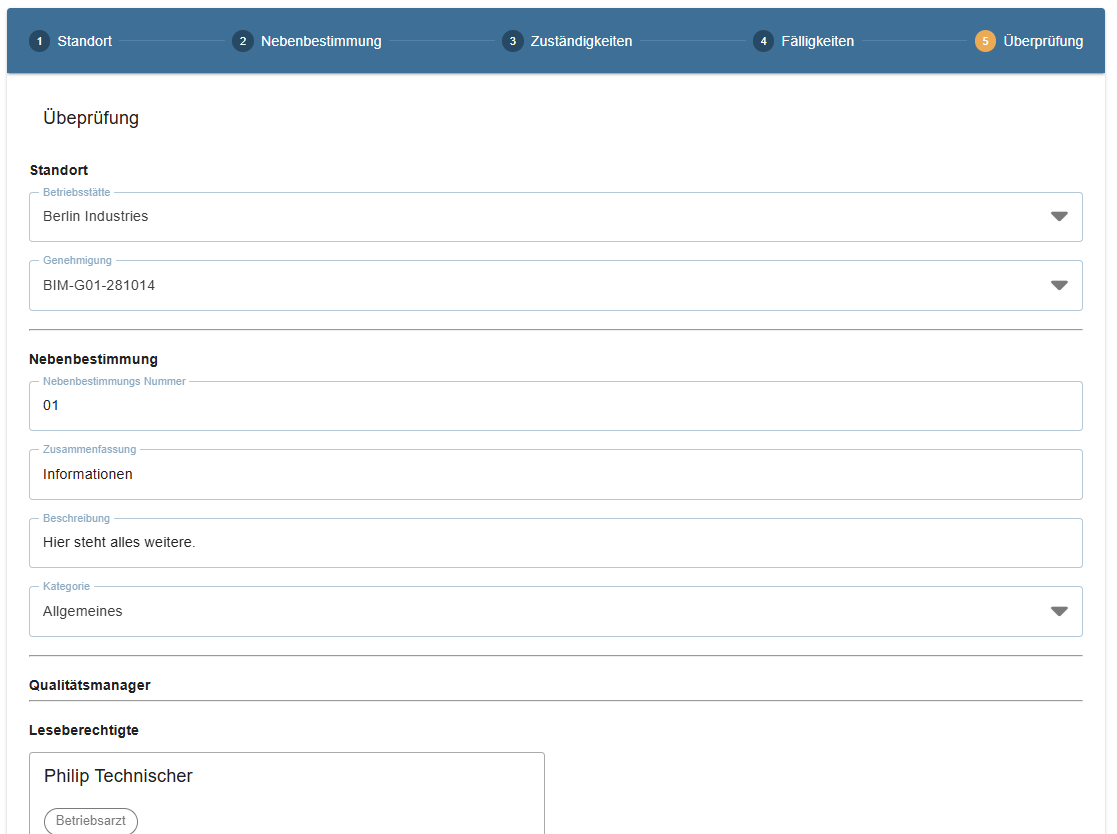Click the step 2 number circle
This screenshot has height=834, width=1117.
(243, 41)
